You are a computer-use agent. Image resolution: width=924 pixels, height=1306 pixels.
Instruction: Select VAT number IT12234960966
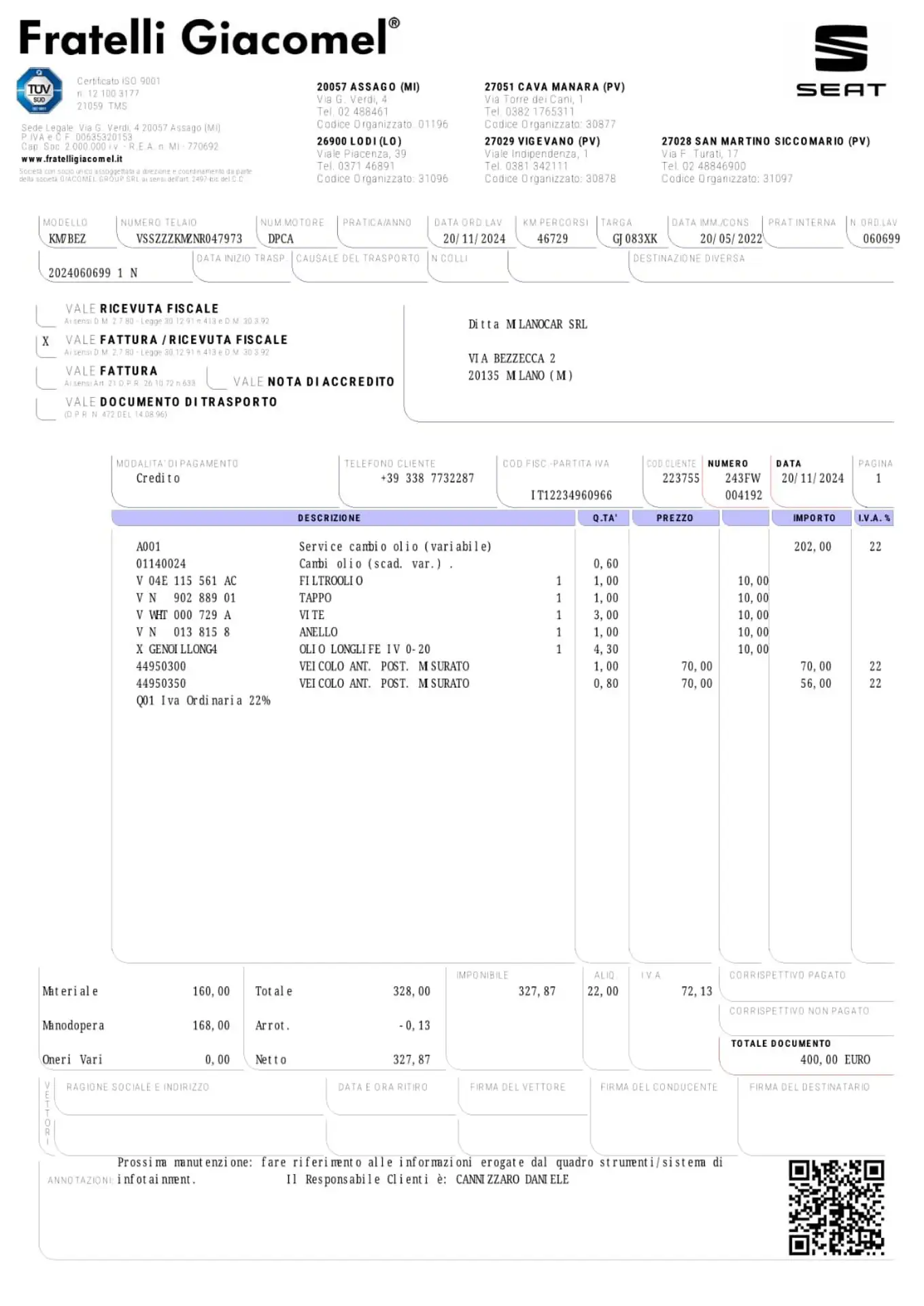[571, 495]
